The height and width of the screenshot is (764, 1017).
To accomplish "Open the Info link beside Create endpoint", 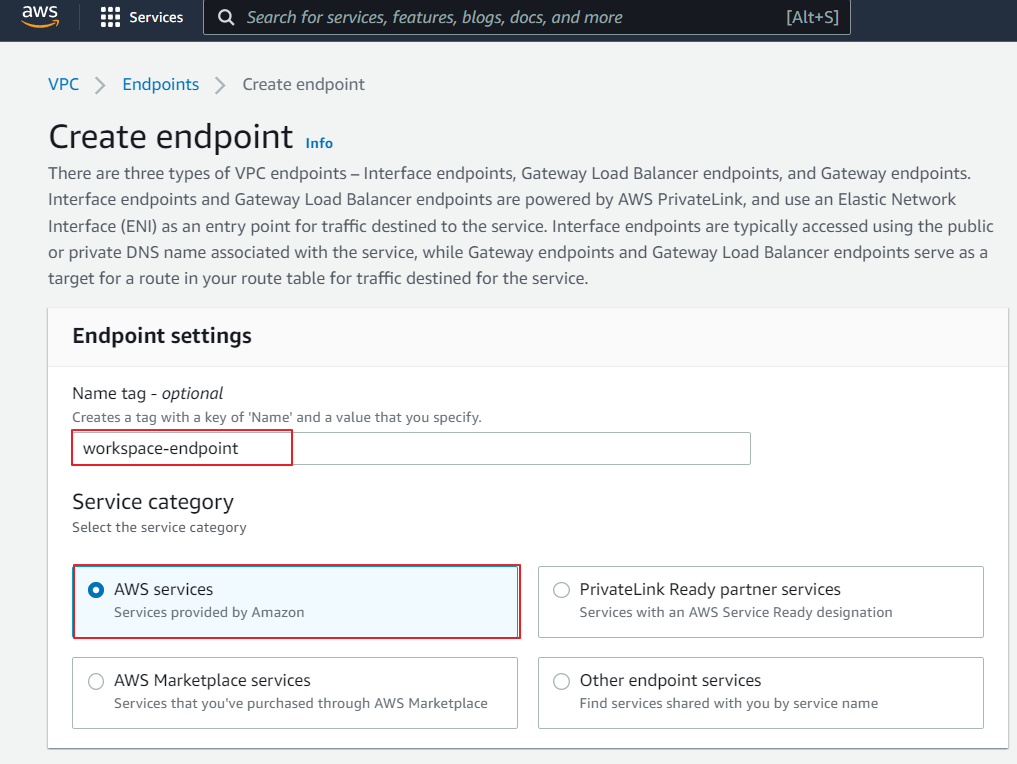I will (x=319, y=143).
